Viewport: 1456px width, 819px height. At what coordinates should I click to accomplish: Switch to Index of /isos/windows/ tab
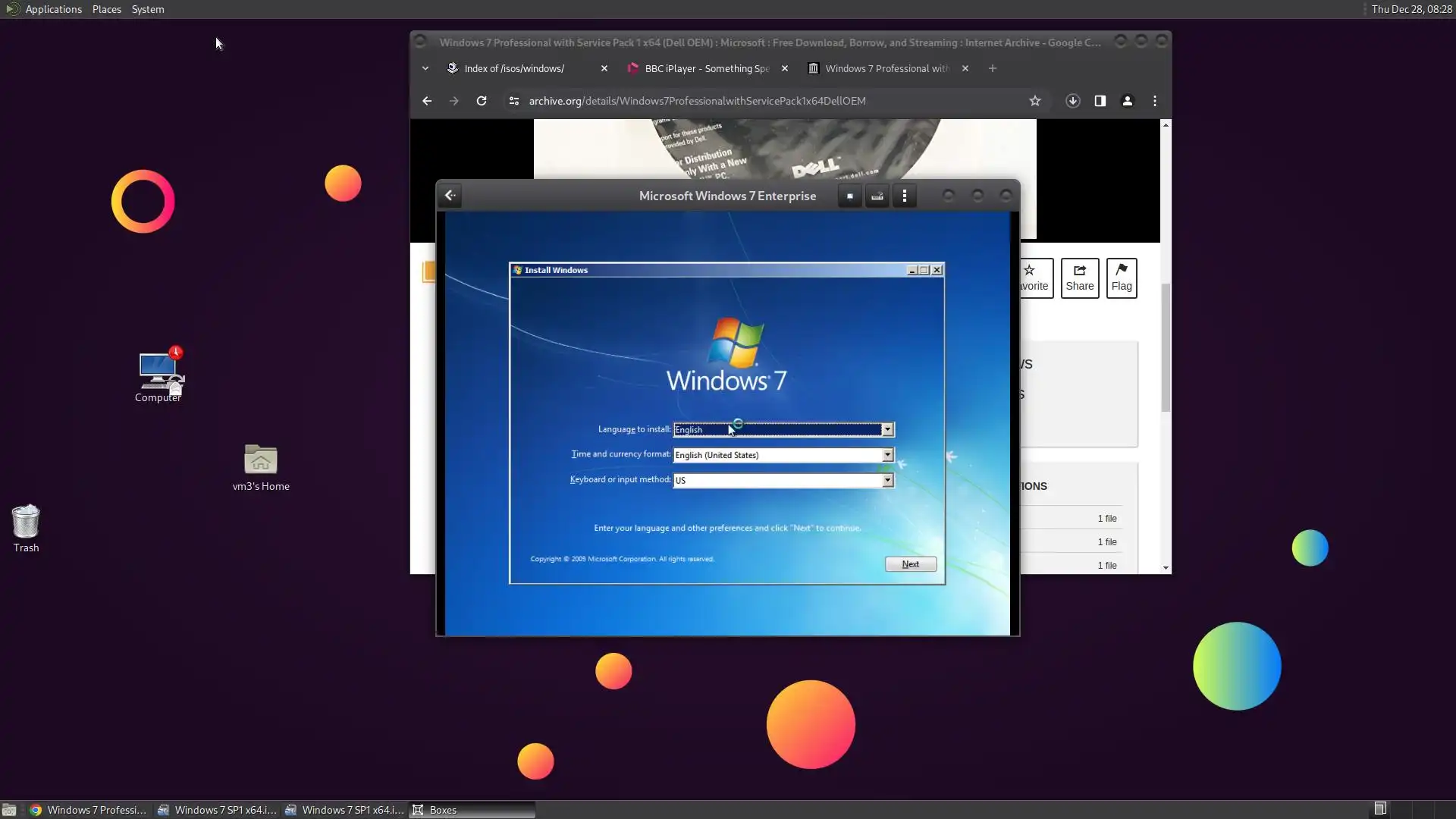tap(514, 68)
